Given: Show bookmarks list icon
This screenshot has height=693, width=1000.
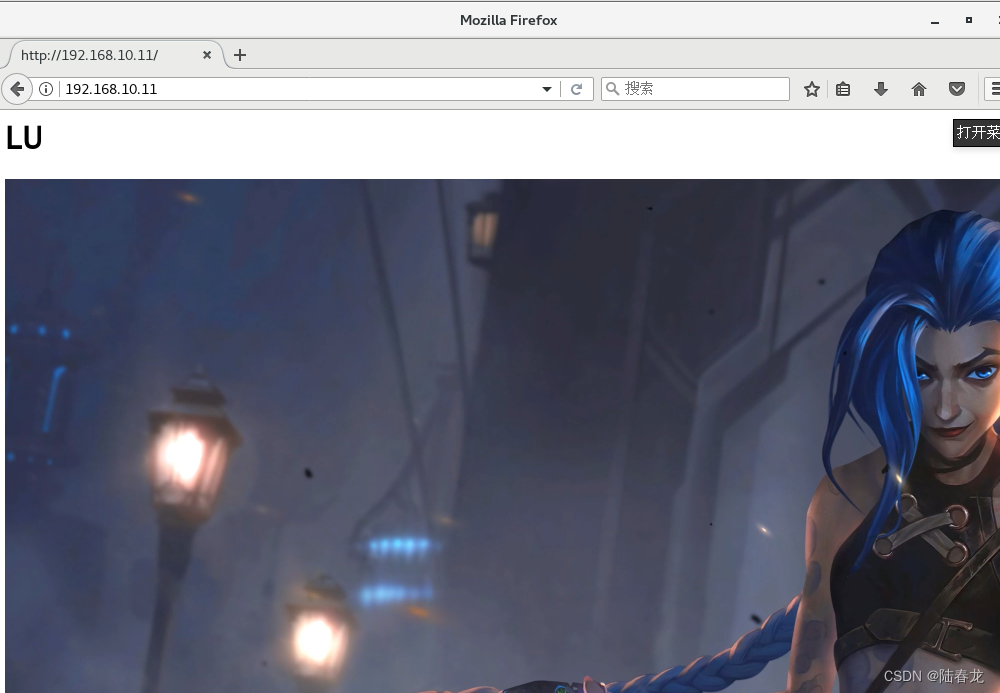Looking at the screenshot, I should [x=843, y=89].
